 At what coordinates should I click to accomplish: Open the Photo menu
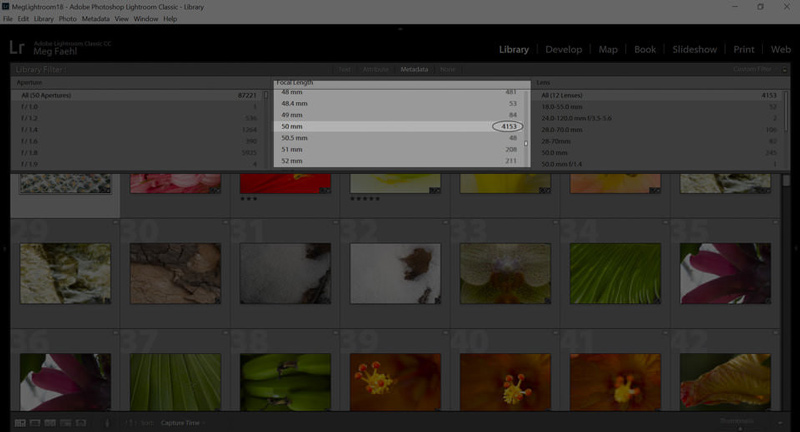point(67,19)
